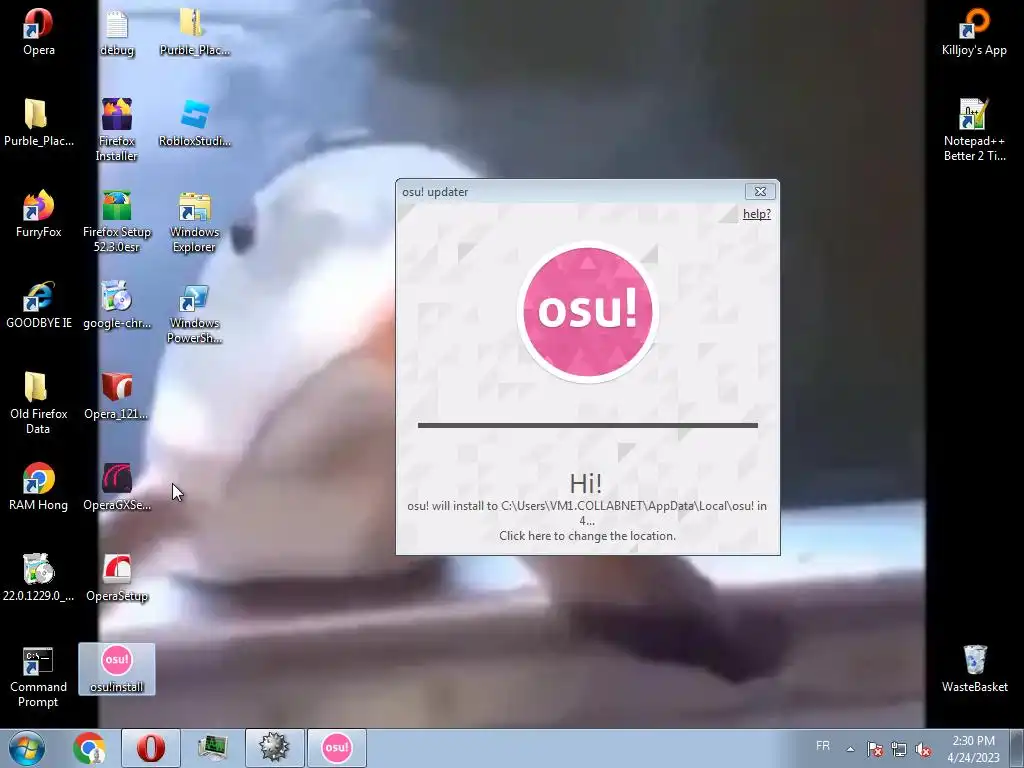This screenshot has height=768, width=1024.
Task: Switch to the gear app taskbar button
Action: (274, 748)
